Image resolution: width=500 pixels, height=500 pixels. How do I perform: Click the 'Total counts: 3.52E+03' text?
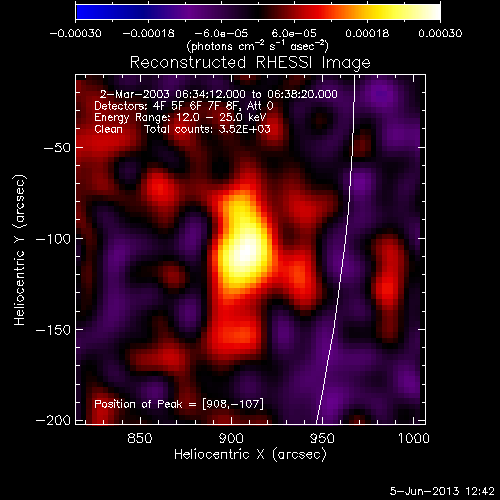[x=207, y=129]
